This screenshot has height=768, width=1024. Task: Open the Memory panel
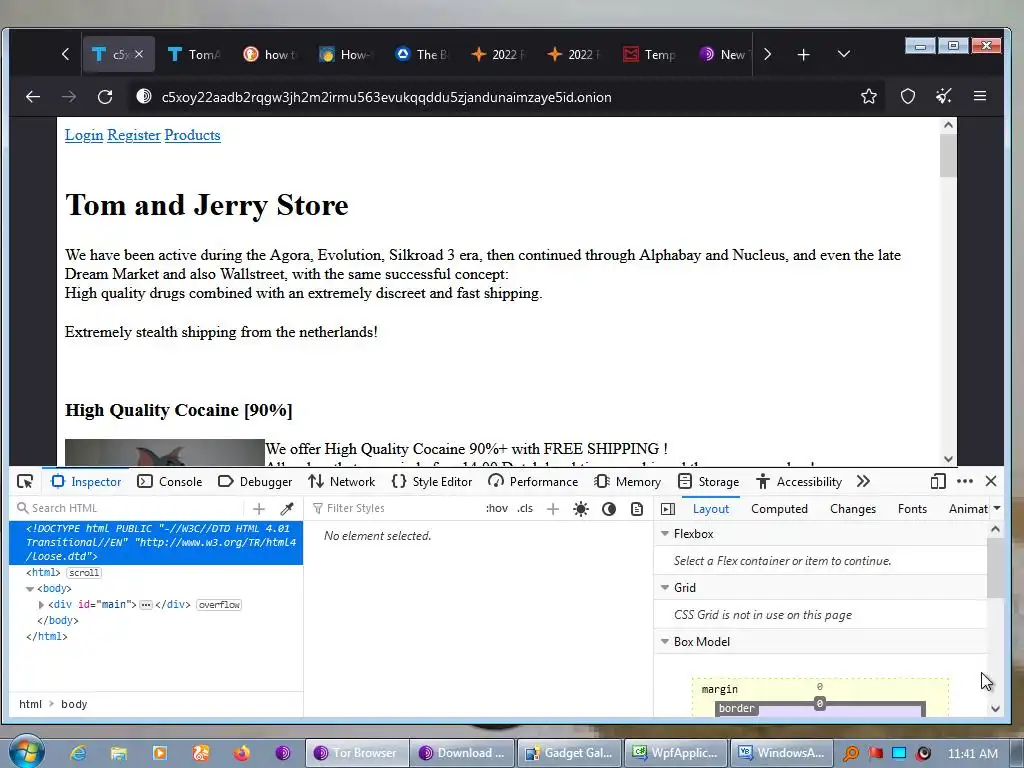click(628, 482)
